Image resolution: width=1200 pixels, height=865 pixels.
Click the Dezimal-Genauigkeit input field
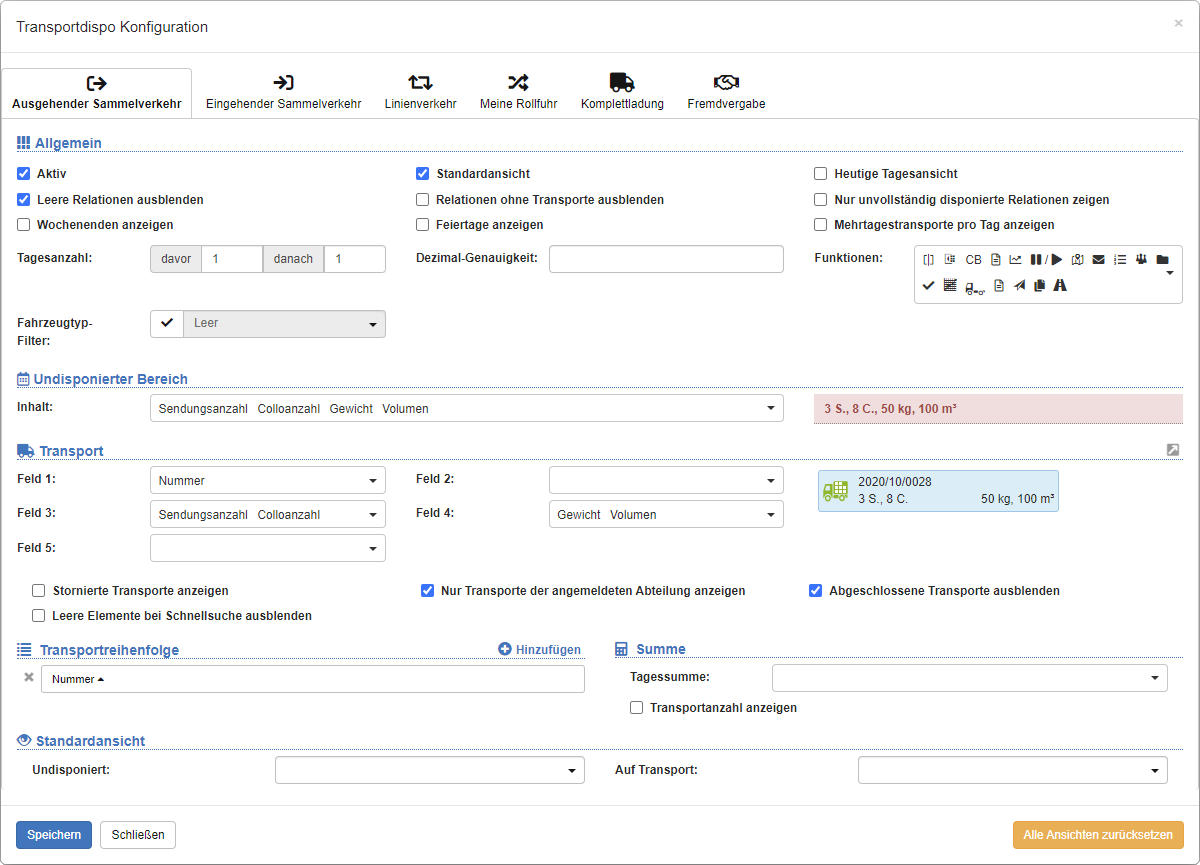point(666,259)
